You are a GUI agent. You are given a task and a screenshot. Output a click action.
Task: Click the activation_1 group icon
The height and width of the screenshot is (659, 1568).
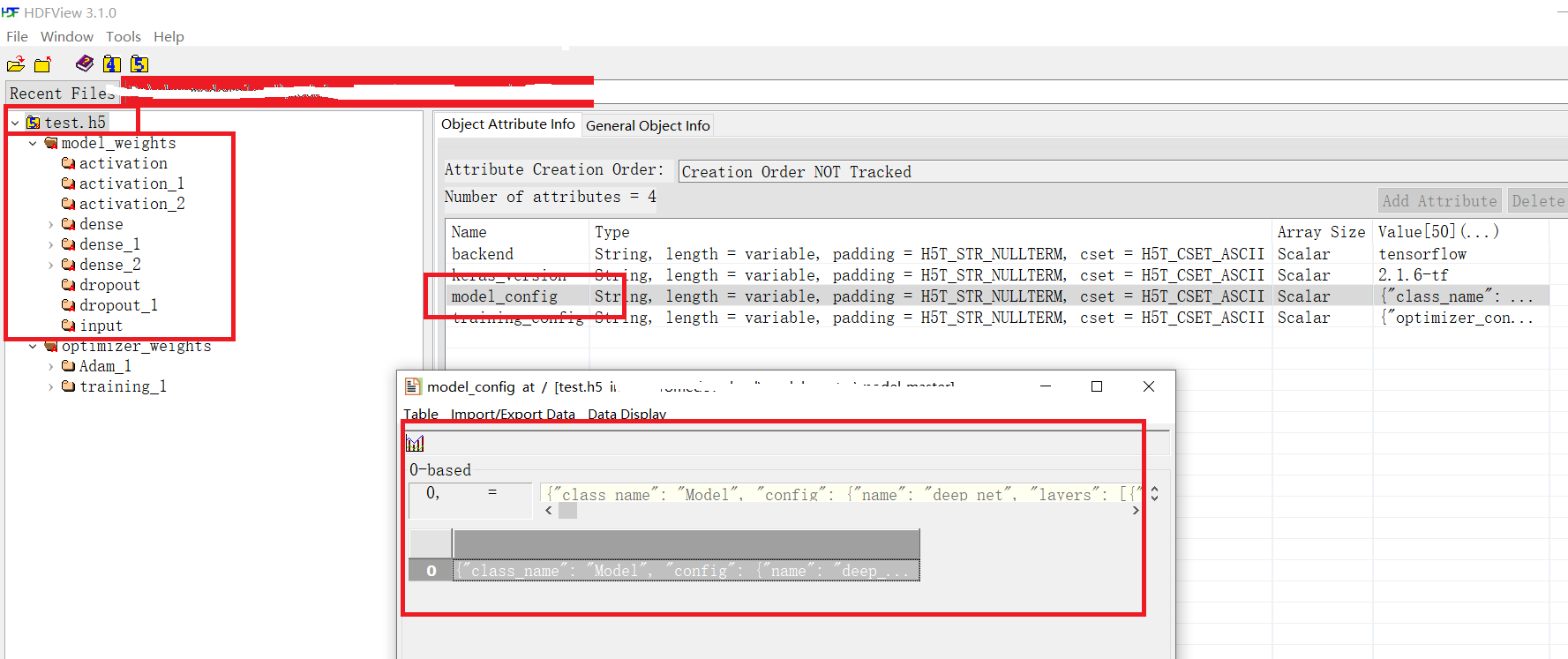click(x=68, y=183)
